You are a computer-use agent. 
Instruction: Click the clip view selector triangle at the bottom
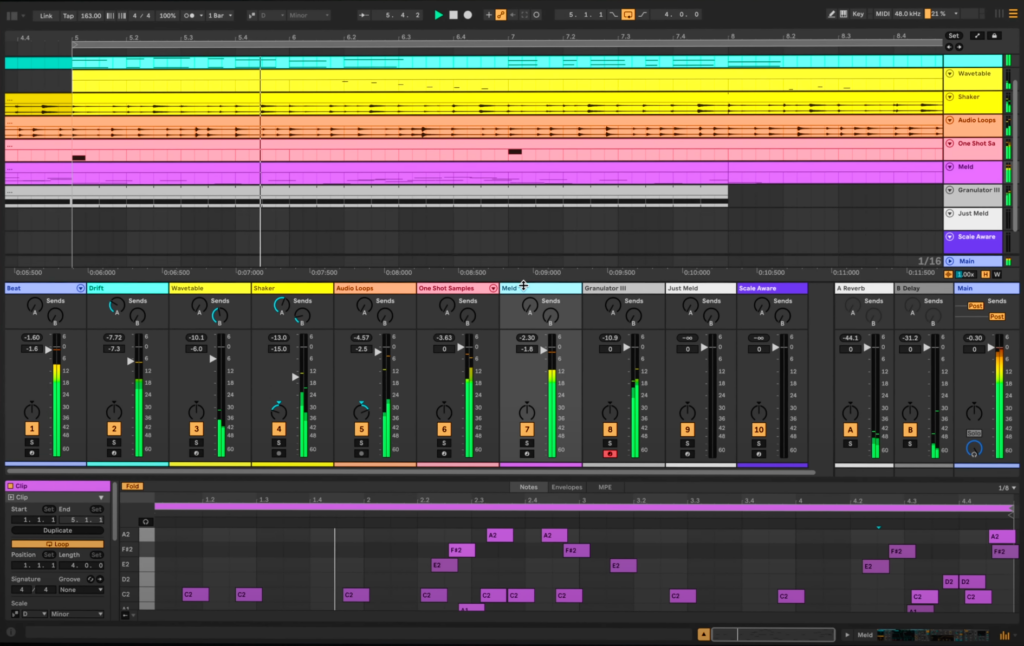click(x=847, y=635)
